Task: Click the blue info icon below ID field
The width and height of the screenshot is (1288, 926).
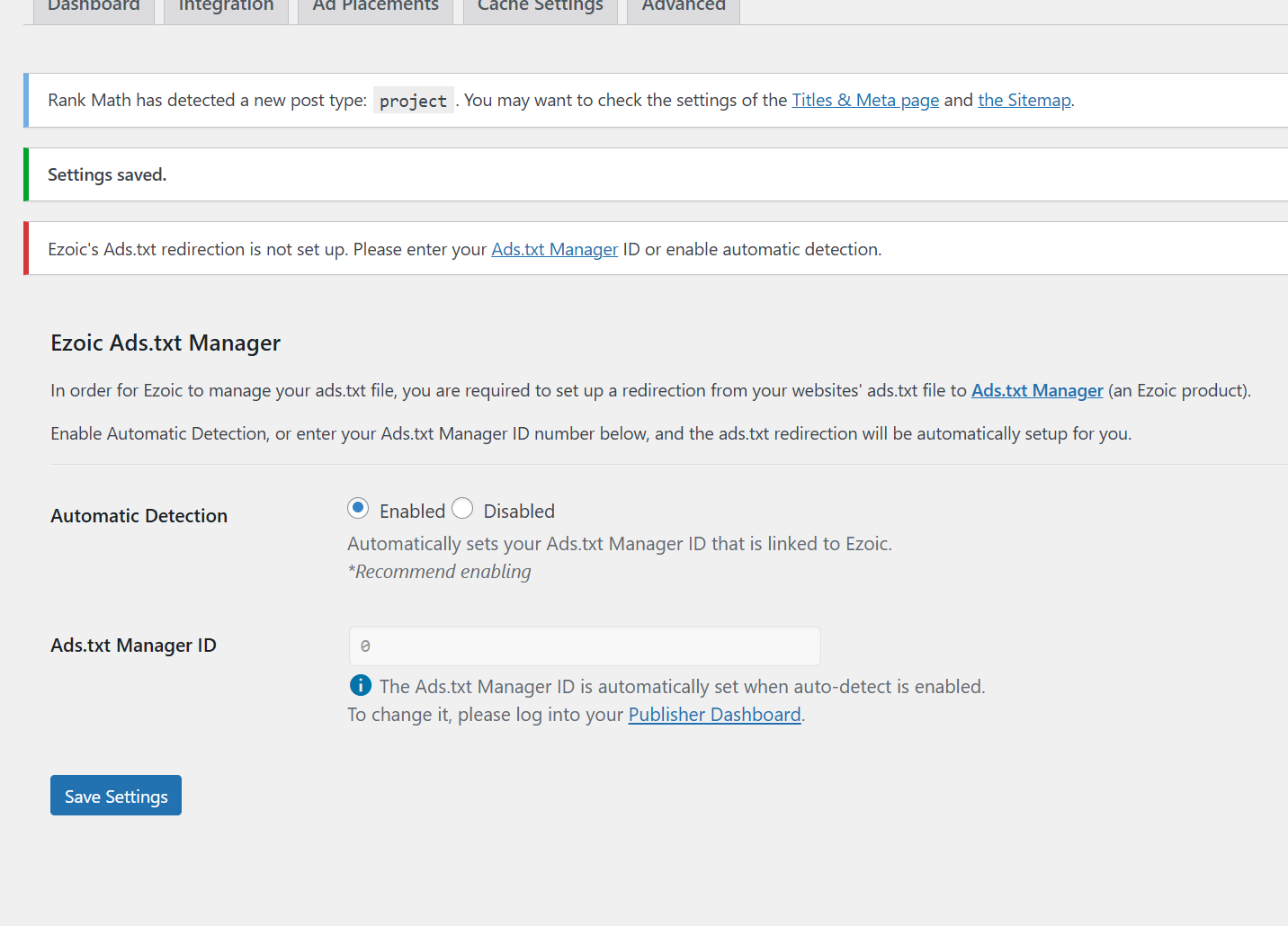Action: point(360,685)
